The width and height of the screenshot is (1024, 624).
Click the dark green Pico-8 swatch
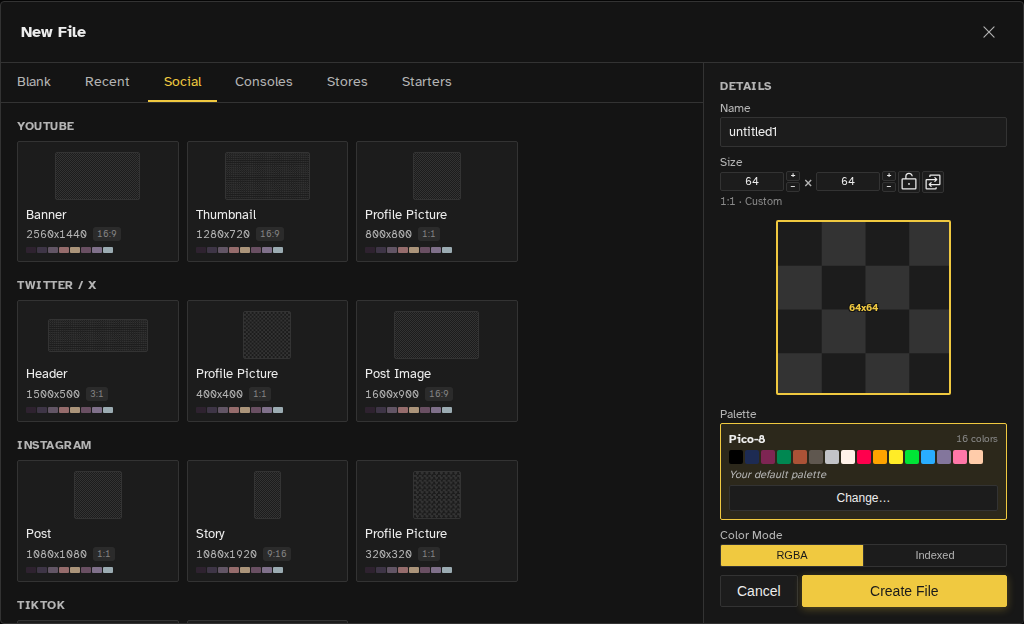coord(784,457)
